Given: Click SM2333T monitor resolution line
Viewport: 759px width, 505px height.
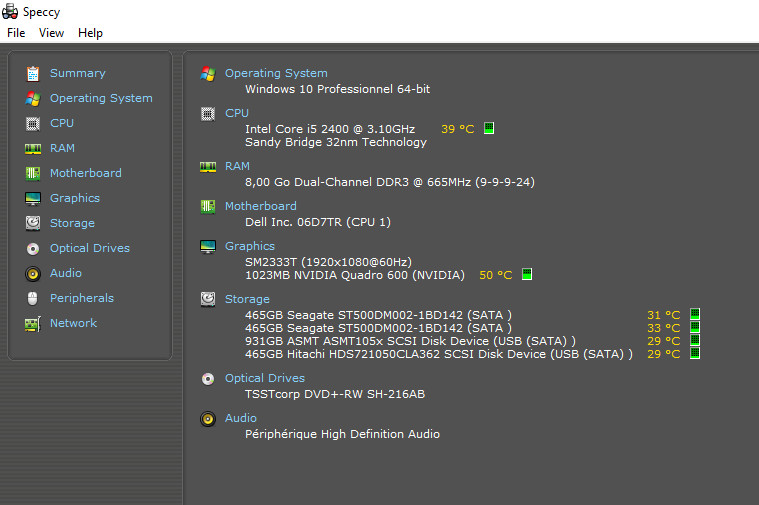Looking at the screenshot, I should 328,262.
